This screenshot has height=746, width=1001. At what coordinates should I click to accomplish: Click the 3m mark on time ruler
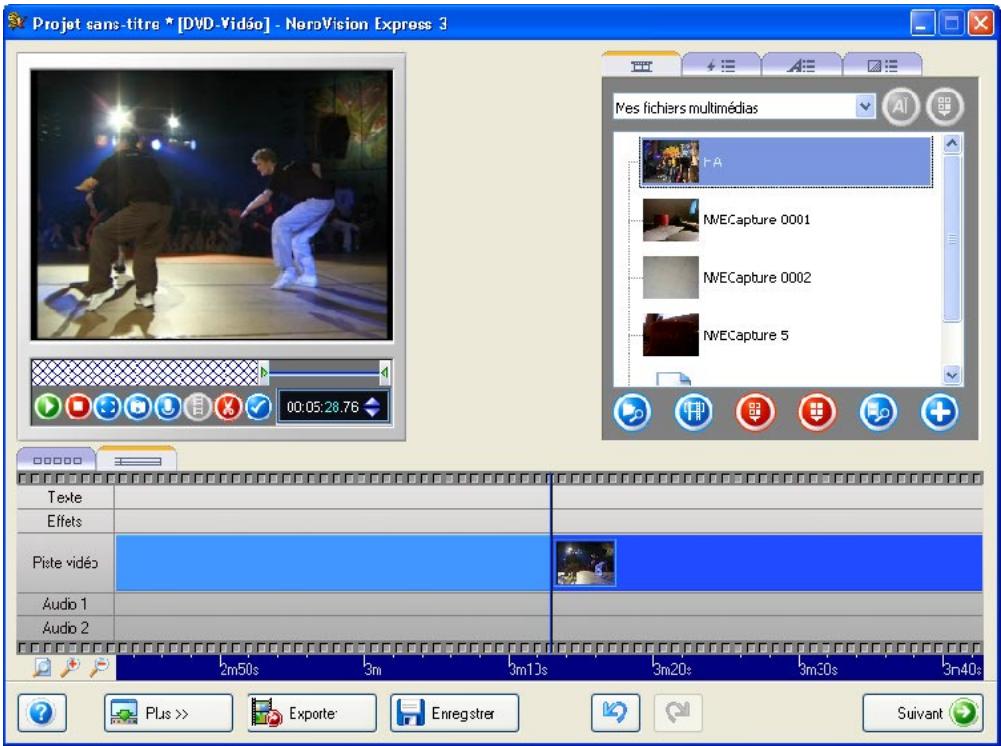point(373,669)
